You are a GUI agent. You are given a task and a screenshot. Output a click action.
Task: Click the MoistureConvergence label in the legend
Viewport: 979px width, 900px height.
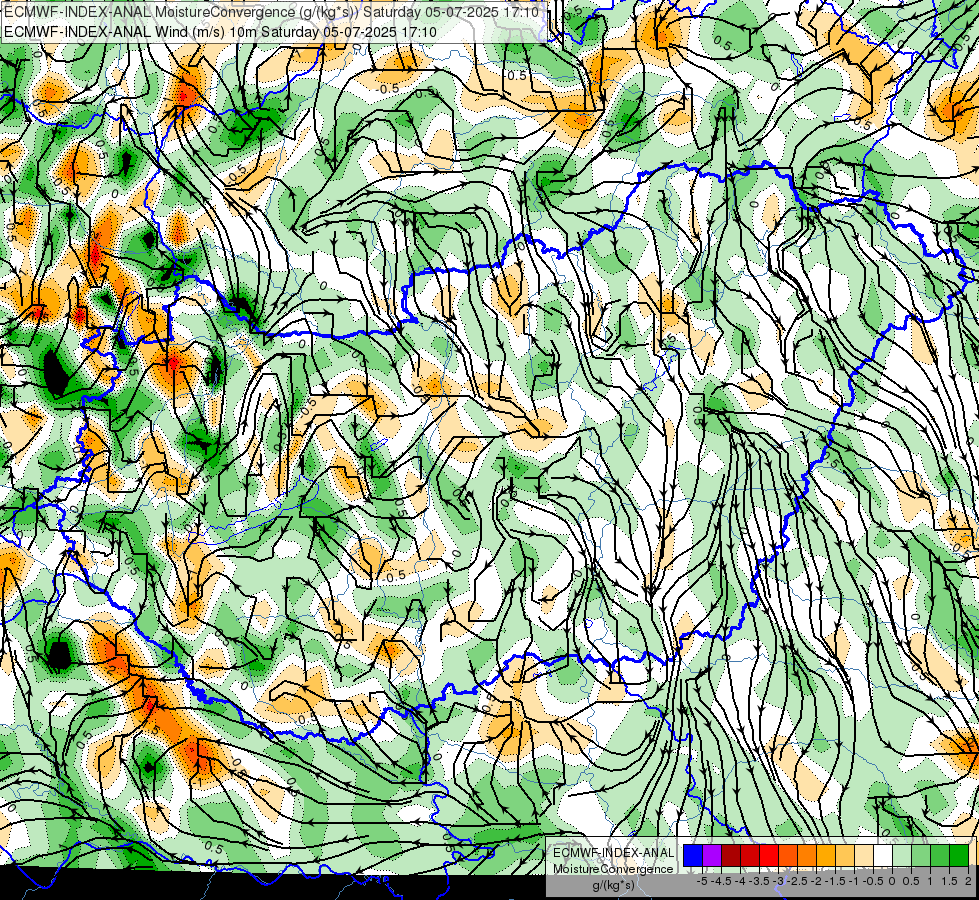pos(613,869)
